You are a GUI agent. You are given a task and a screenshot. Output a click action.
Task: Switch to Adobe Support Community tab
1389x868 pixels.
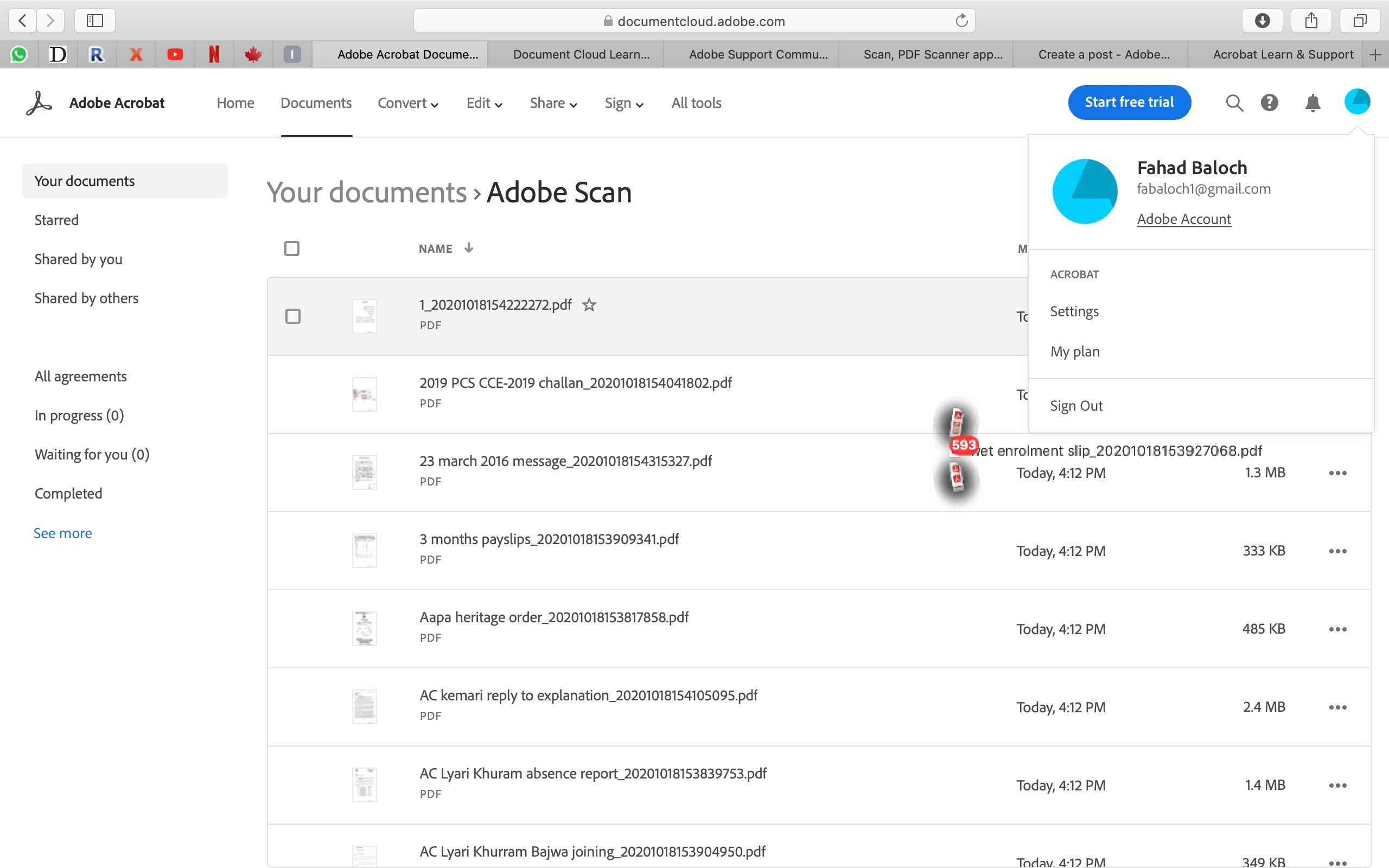[x=757, y=55]
